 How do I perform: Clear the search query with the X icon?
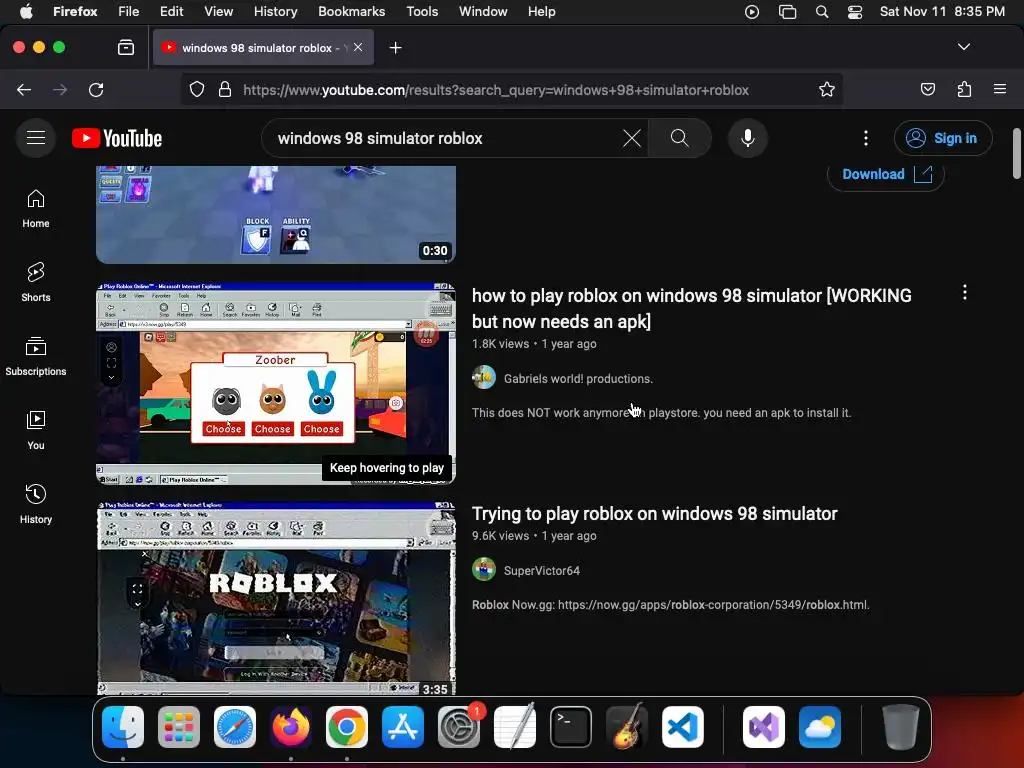click(632, 138)
